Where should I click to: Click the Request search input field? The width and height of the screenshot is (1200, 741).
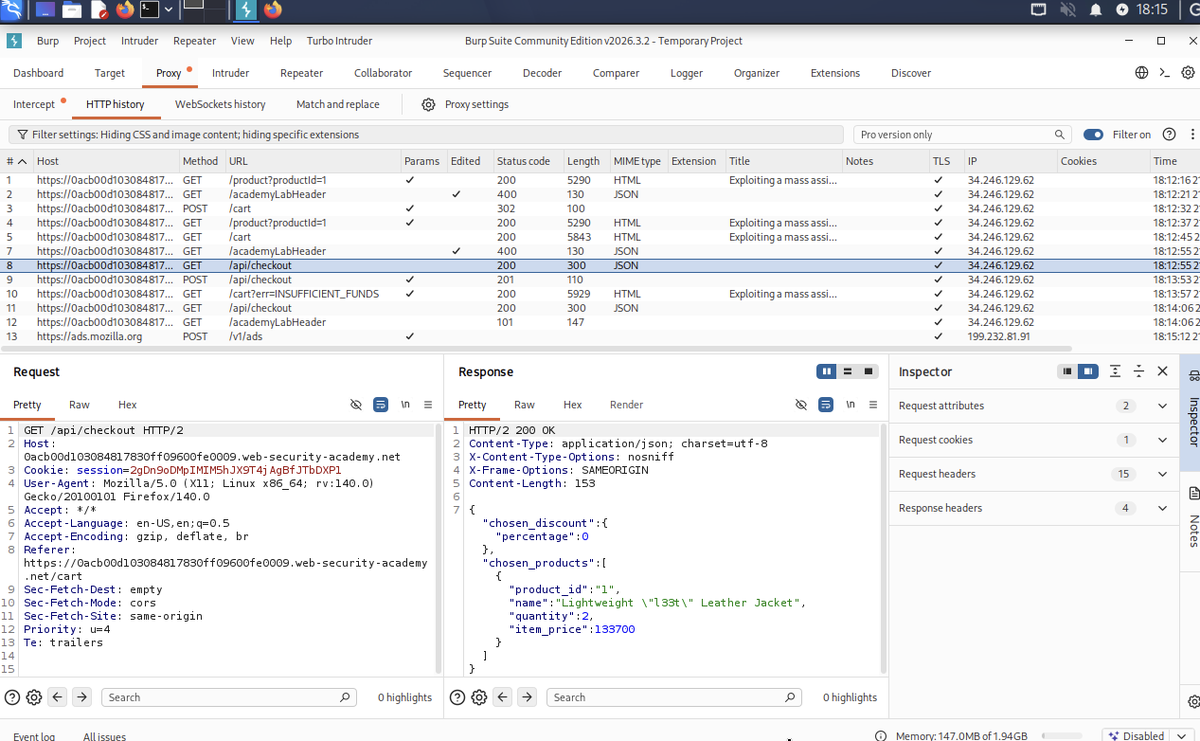tap(222, 697)
